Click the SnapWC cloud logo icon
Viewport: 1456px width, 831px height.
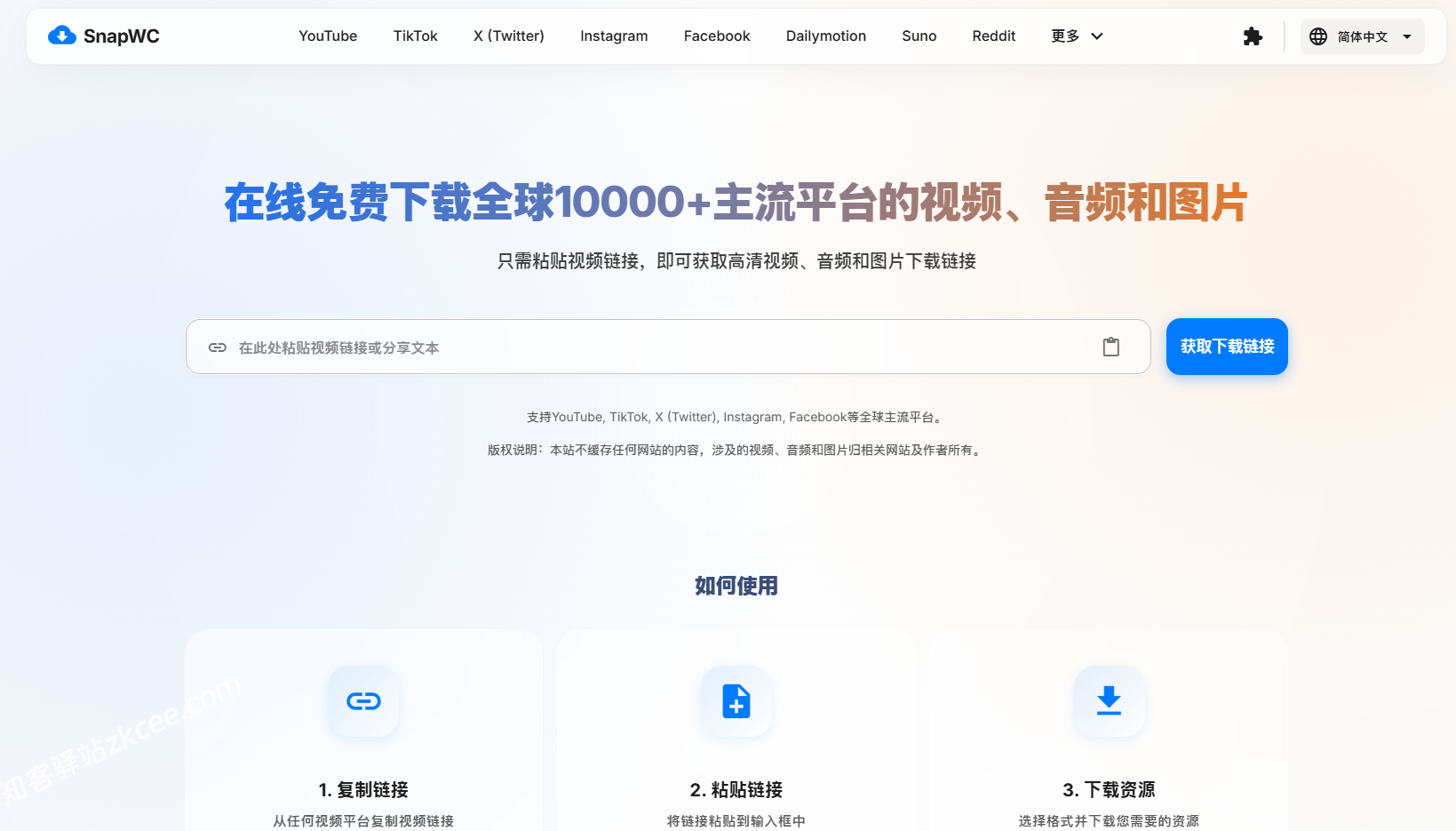[x=62, y=36]
